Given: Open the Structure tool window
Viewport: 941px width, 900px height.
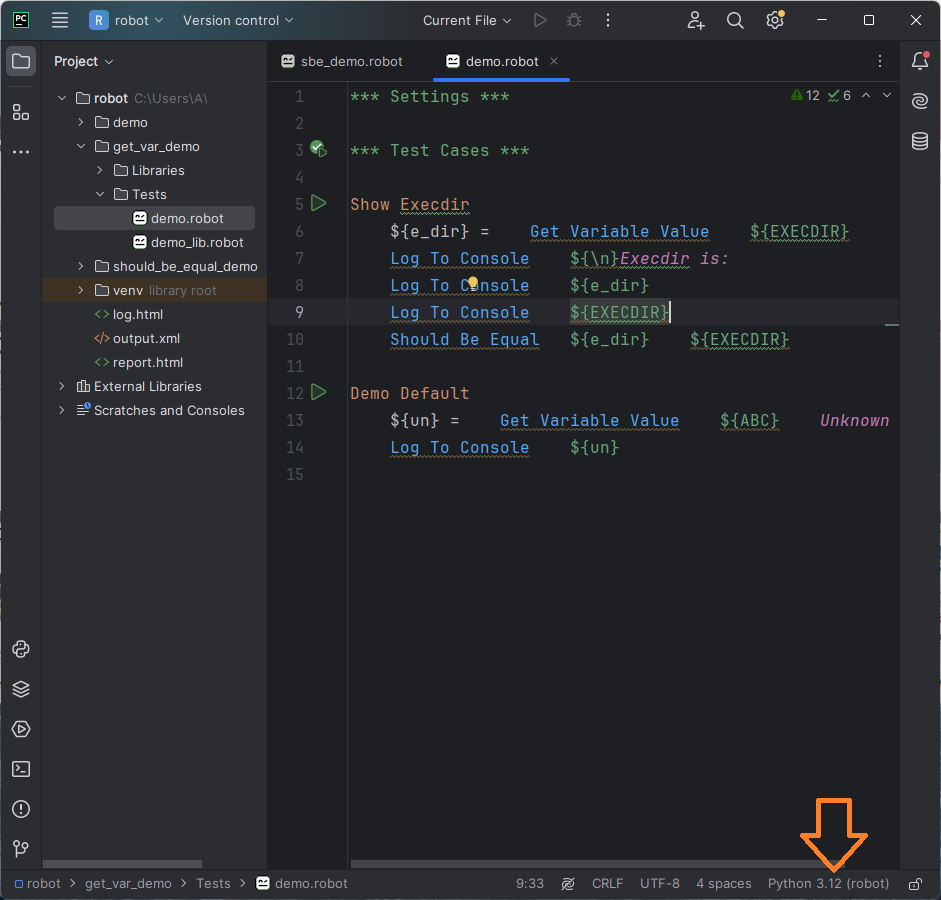Looking at the screenshot, I should point(21,112).
